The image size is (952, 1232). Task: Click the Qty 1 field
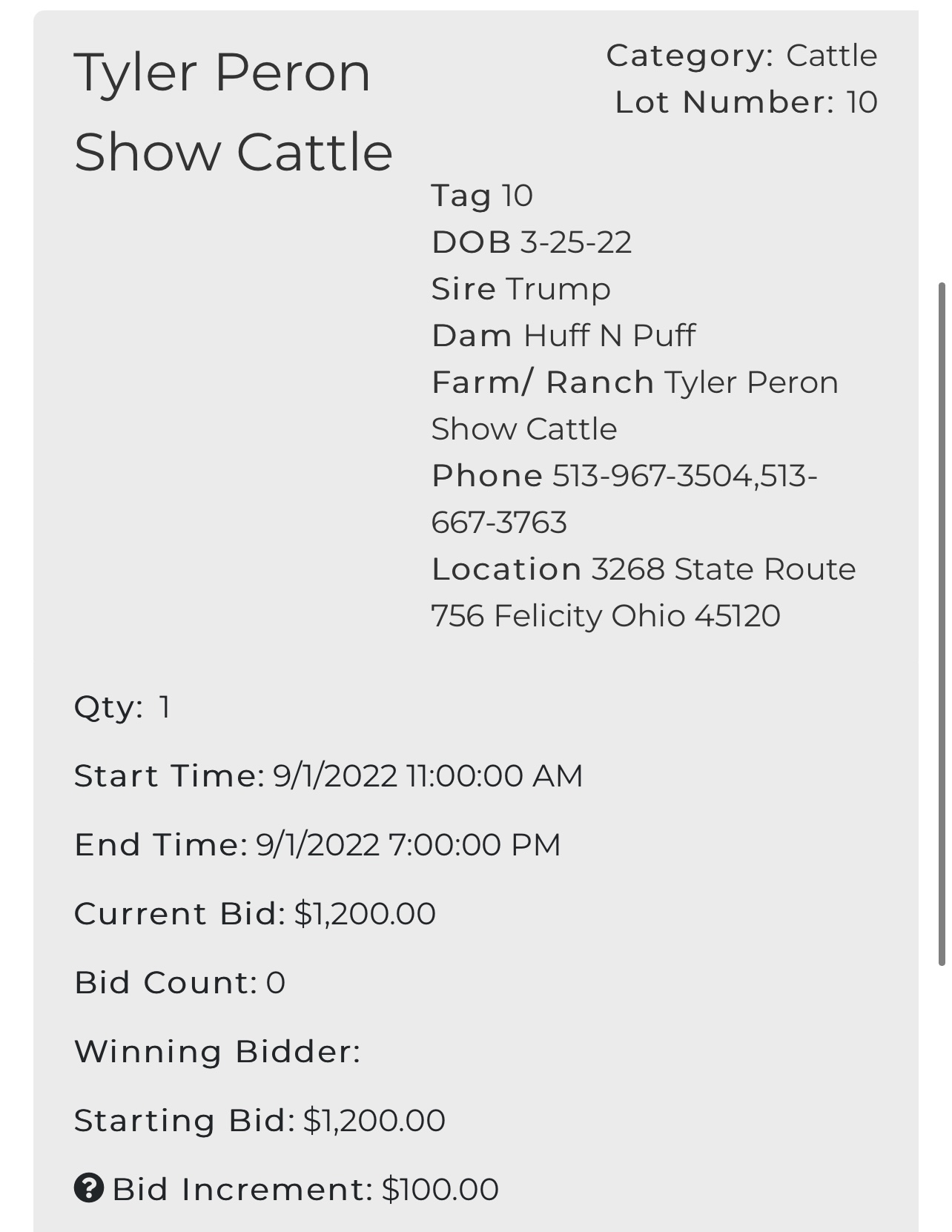[x=122, y=706]
